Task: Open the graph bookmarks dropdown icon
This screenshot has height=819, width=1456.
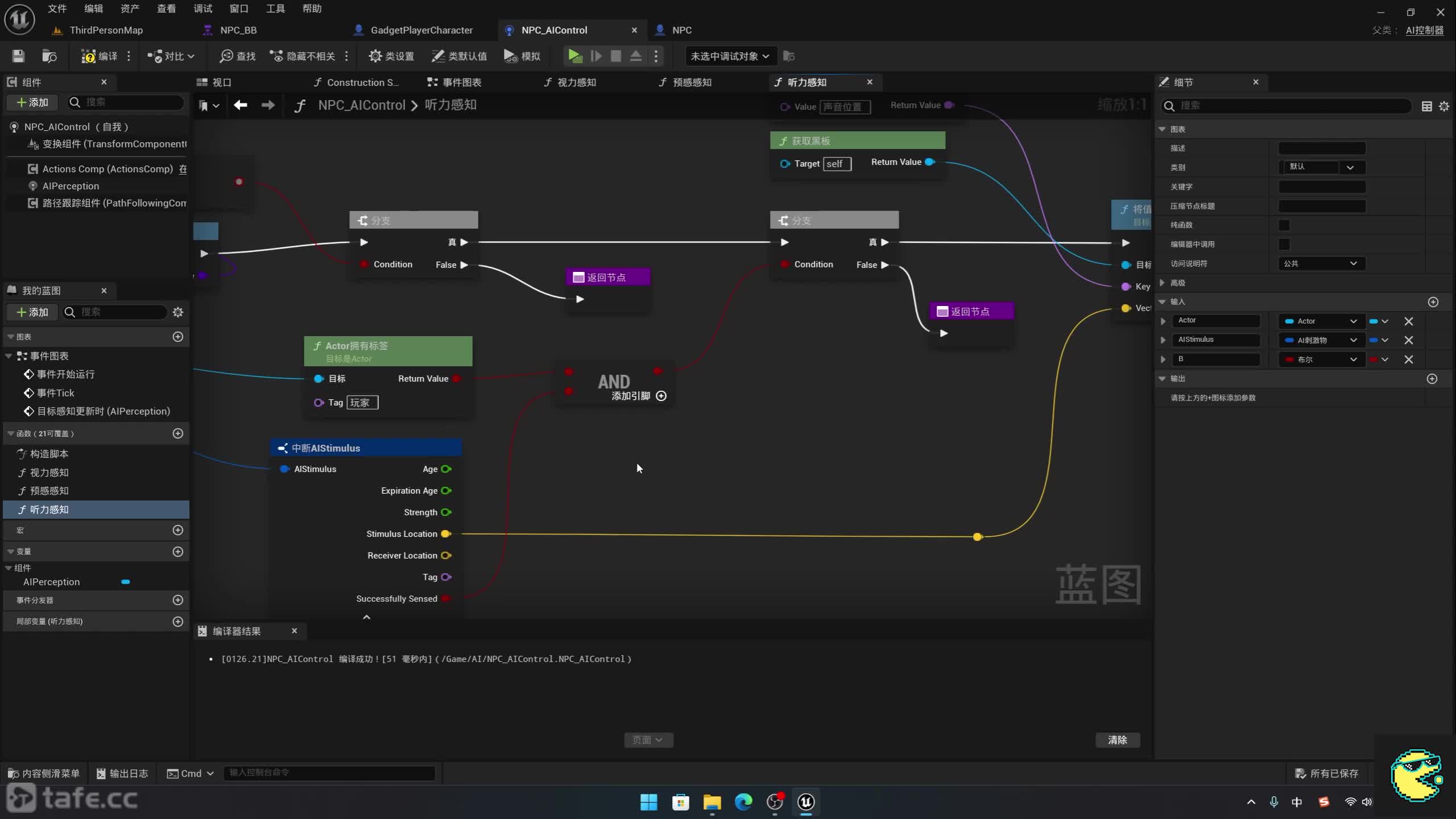Action: [x=209, y=105]
